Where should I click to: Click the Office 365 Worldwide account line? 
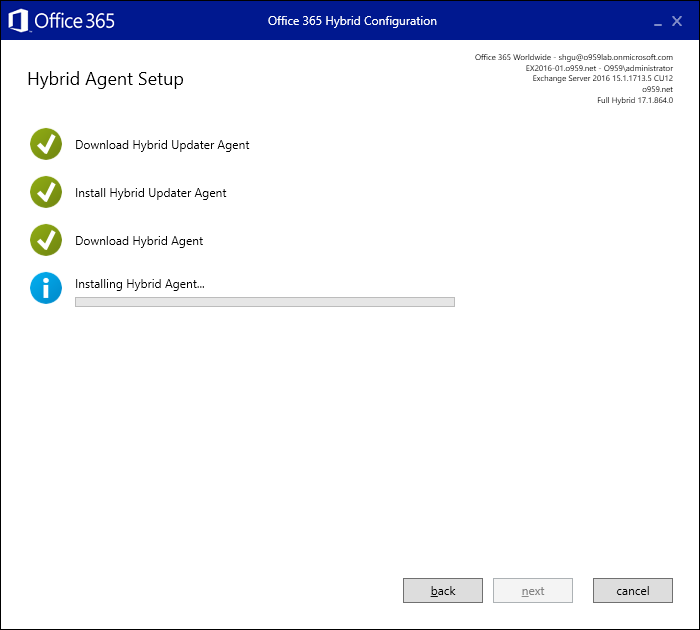[574, 57]
